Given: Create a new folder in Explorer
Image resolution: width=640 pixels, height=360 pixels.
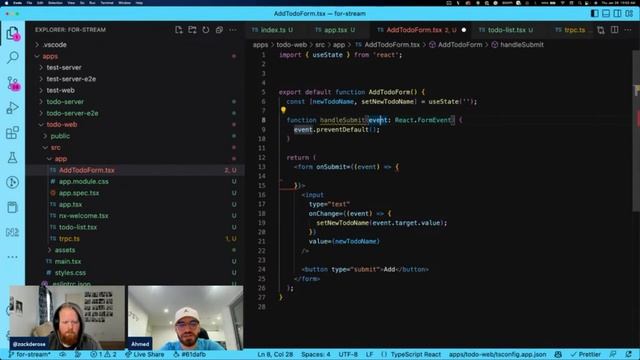Looking at the screenshot, I should click(192, 30).
